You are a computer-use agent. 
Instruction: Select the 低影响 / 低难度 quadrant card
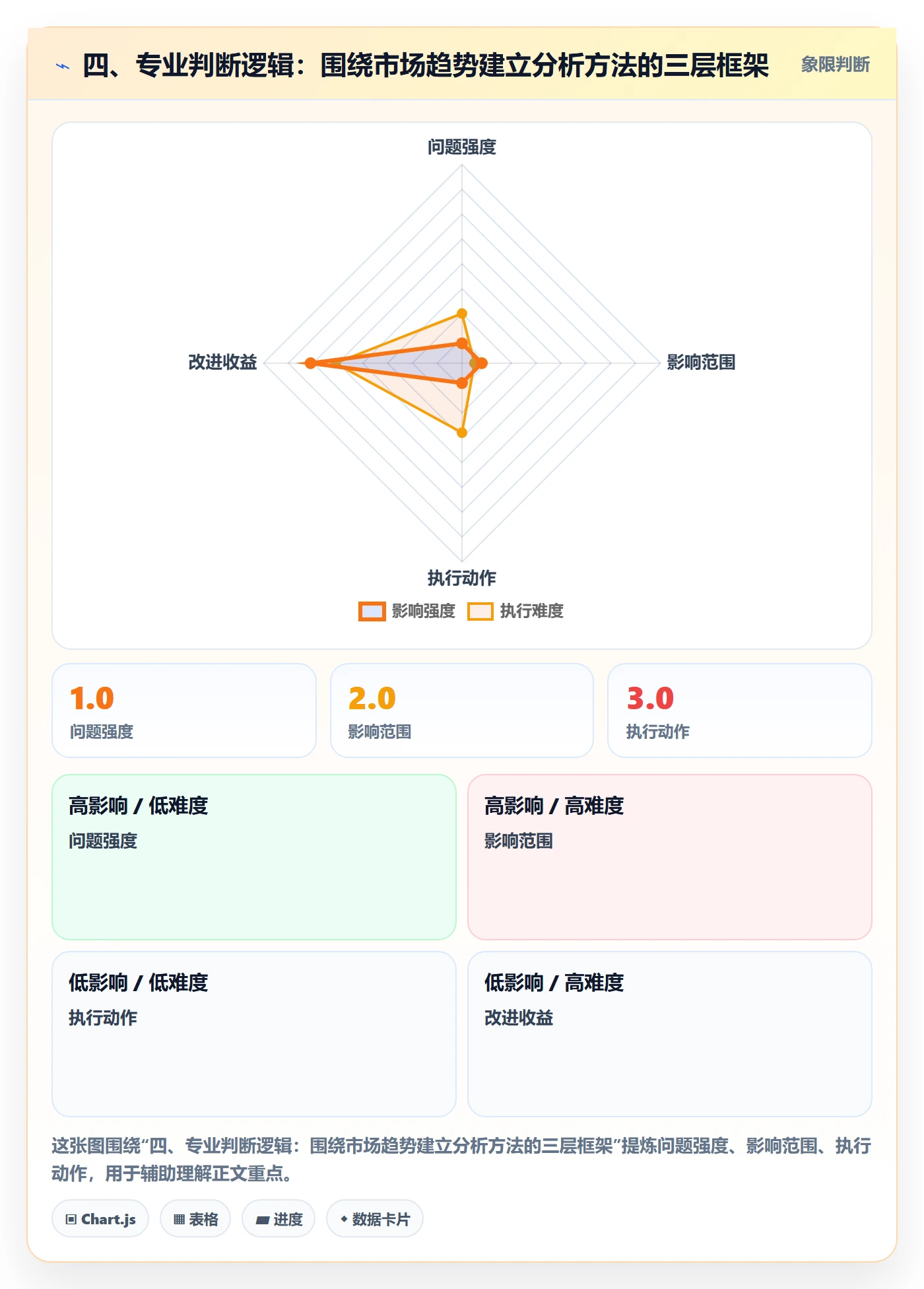point(254,1034)
